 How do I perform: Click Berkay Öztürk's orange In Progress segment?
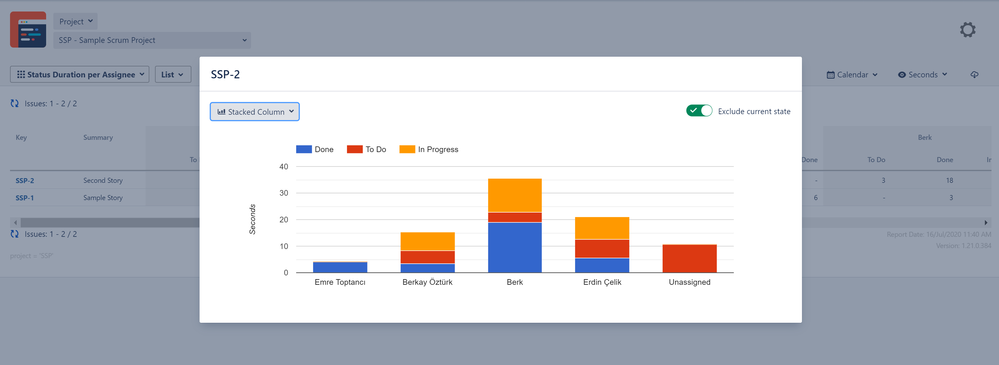pyautogui.click(x=428, y=241)
